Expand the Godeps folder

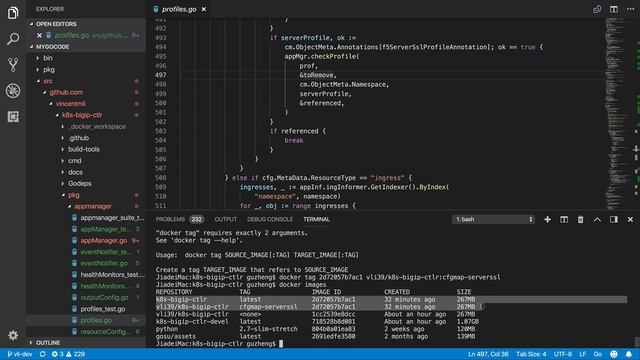[x=80, y=184]
